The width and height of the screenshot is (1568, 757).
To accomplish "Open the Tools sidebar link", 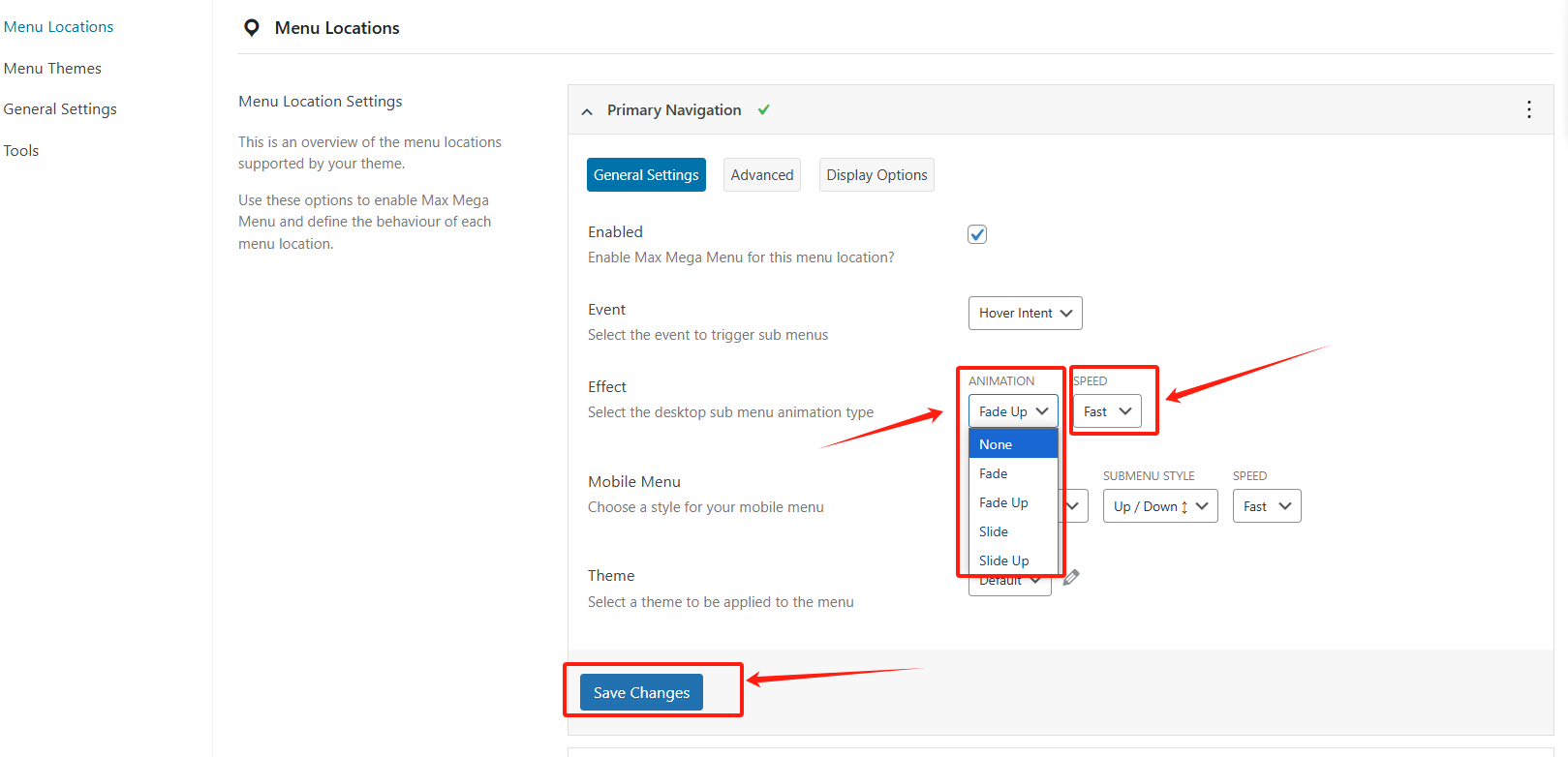I will click(x=21, y=151).
